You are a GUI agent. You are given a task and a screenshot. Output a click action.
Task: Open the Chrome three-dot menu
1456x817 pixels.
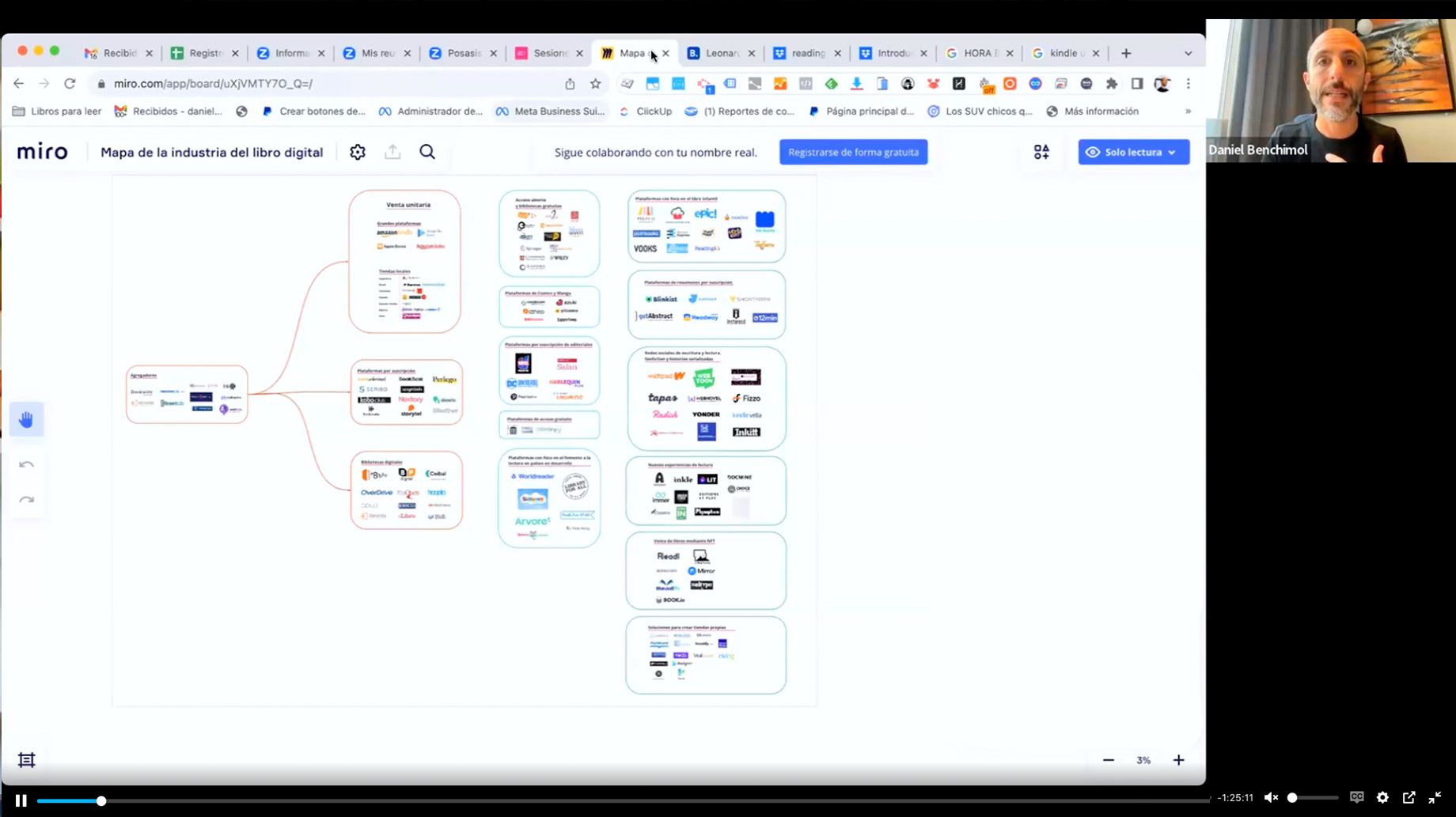[1188, 83]
